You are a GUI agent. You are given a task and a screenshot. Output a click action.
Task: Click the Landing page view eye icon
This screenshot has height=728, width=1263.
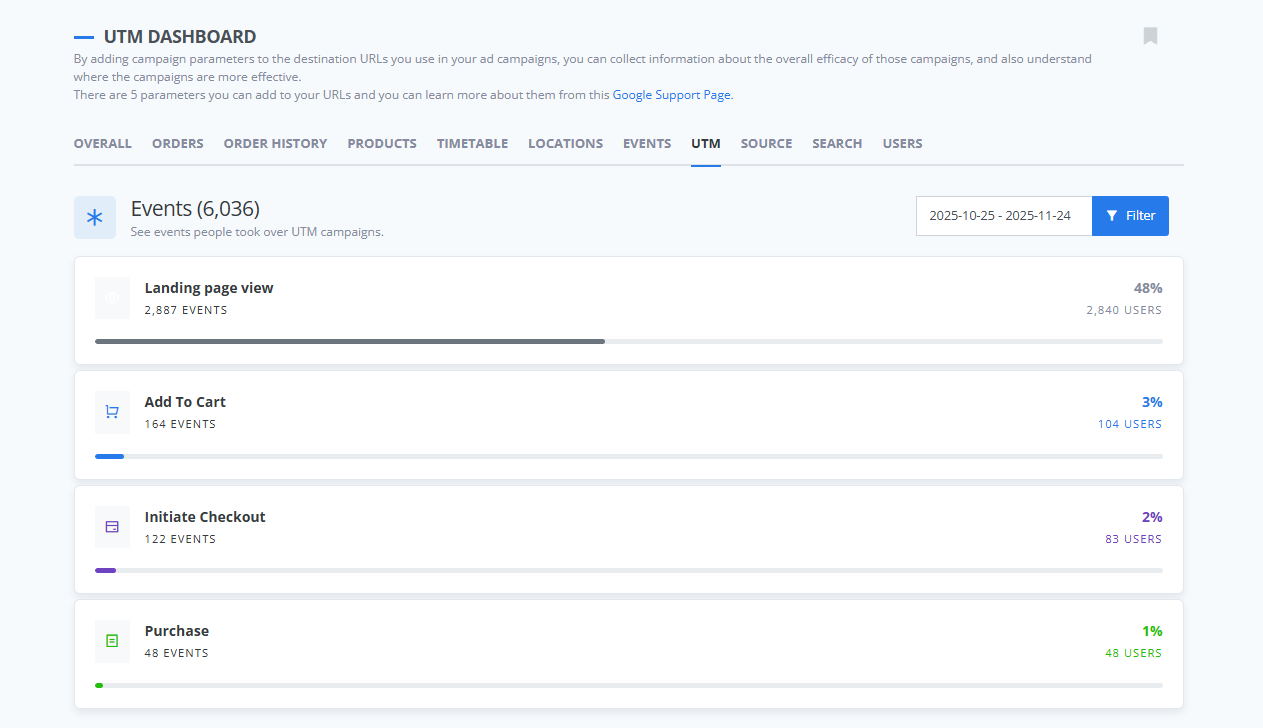(112, 298)
